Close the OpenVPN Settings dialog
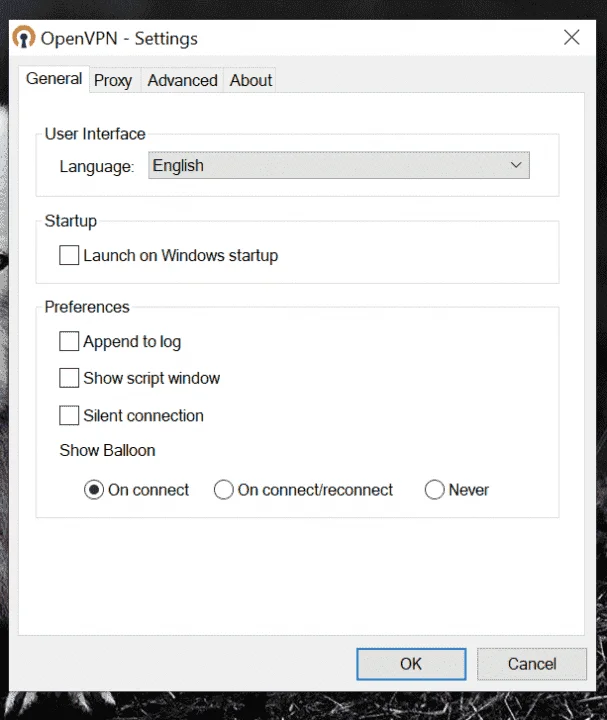Viewport: 607px width, 720px height. 572,37
